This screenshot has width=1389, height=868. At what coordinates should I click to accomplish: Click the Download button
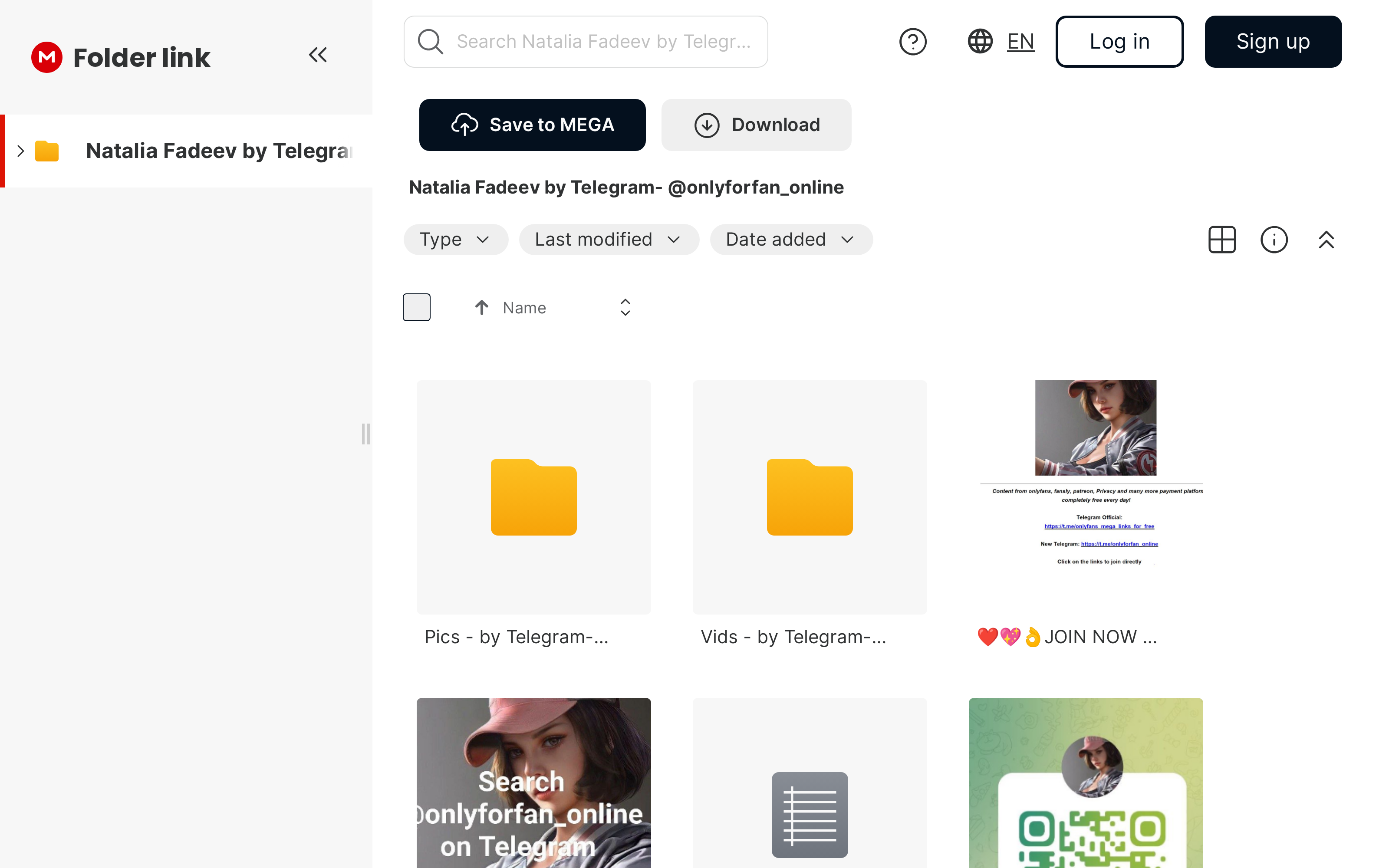coord(756,125)
